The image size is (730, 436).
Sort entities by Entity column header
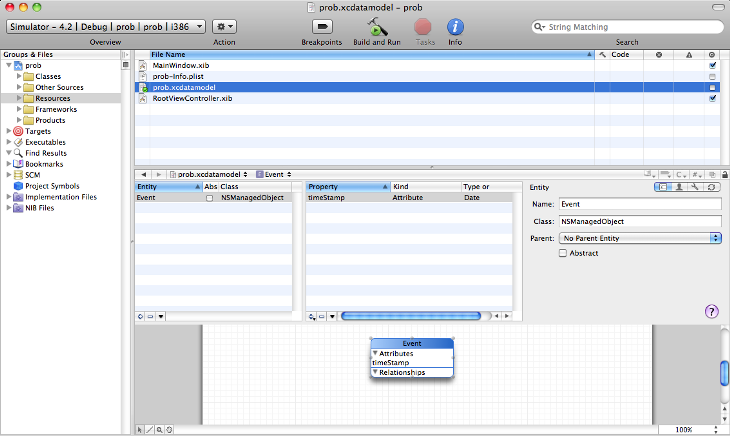click(169, 187)
